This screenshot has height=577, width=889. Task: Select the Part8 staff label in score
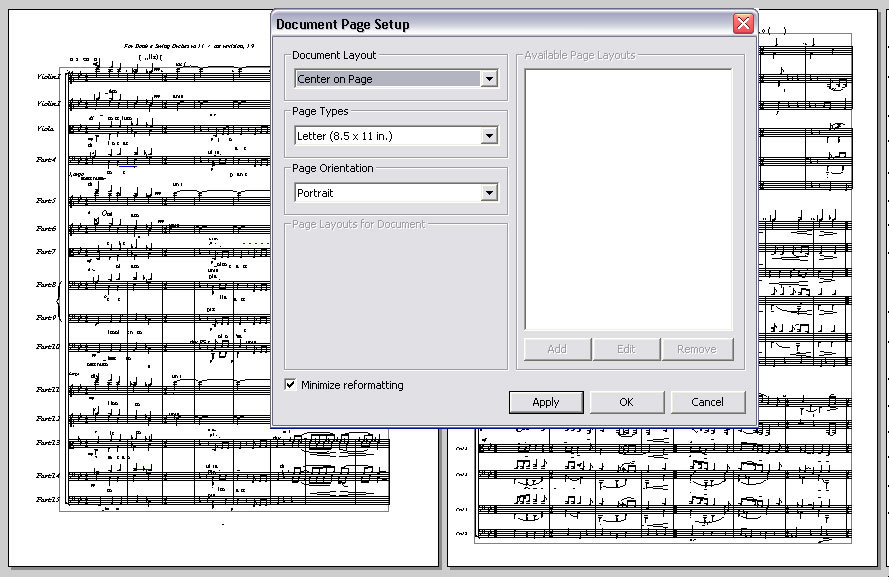(x=46, y=285)
